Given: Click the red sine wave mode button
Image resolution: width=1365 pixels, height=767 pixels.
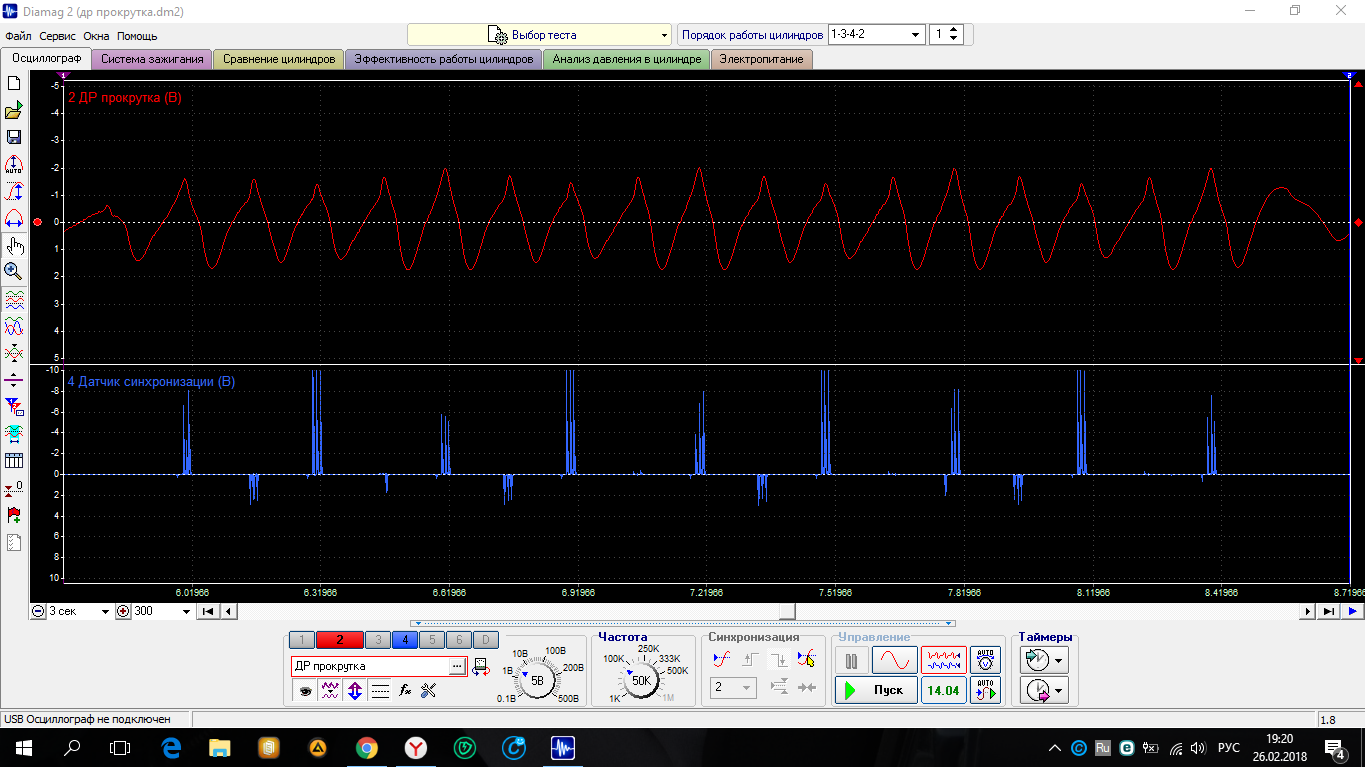Looking at the screenshot, I should (894, 661).
